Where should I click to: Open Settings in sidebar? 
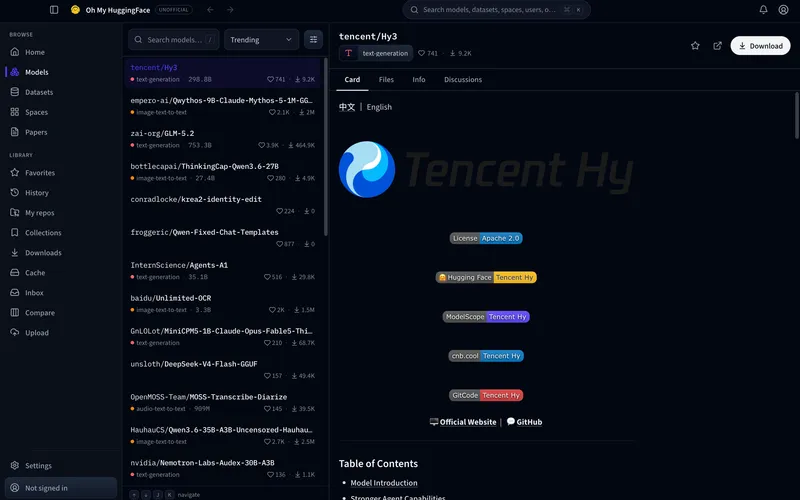pos(61,465)
